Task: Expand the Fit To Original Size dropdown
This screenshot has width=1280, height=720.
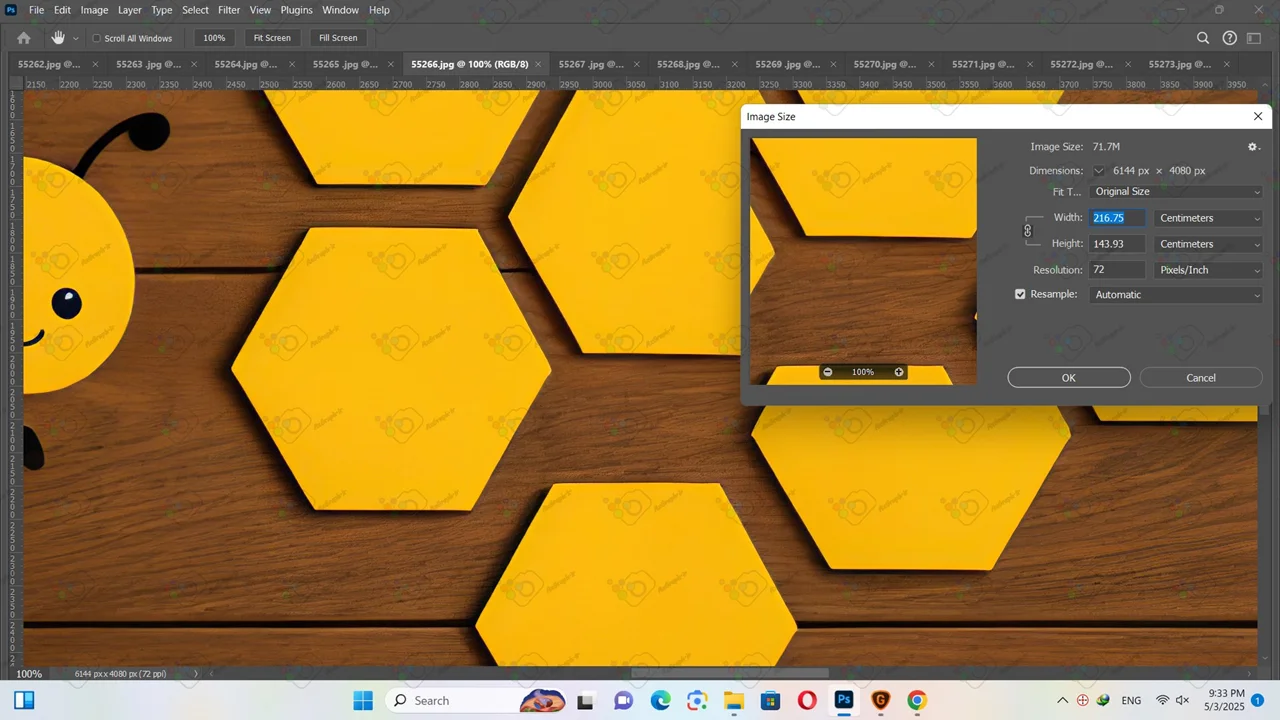Action: pyautogui.click(x=1176, y=192)
